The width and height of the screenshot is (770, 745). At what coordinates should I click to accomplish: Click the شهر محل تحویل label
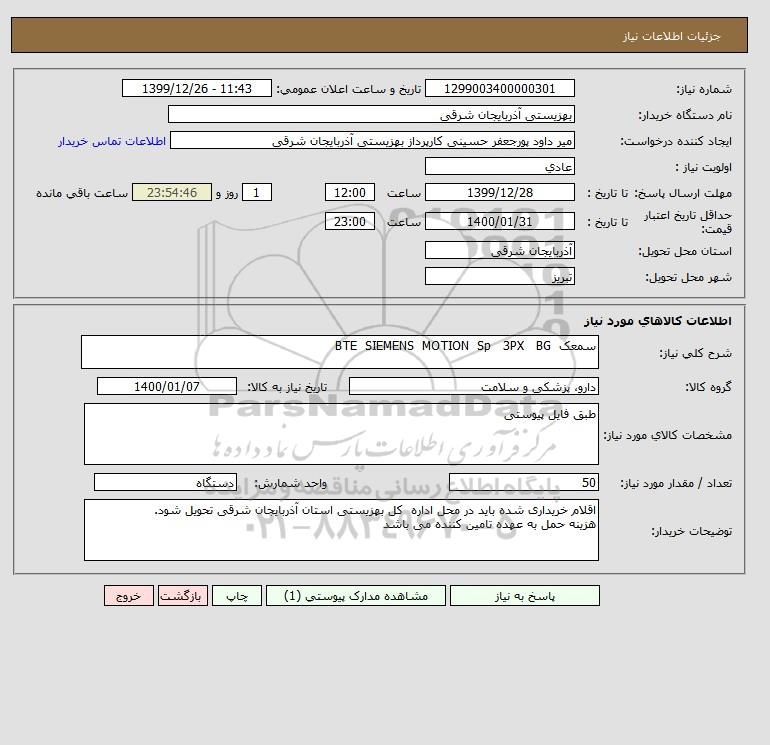tap(688, 277)
